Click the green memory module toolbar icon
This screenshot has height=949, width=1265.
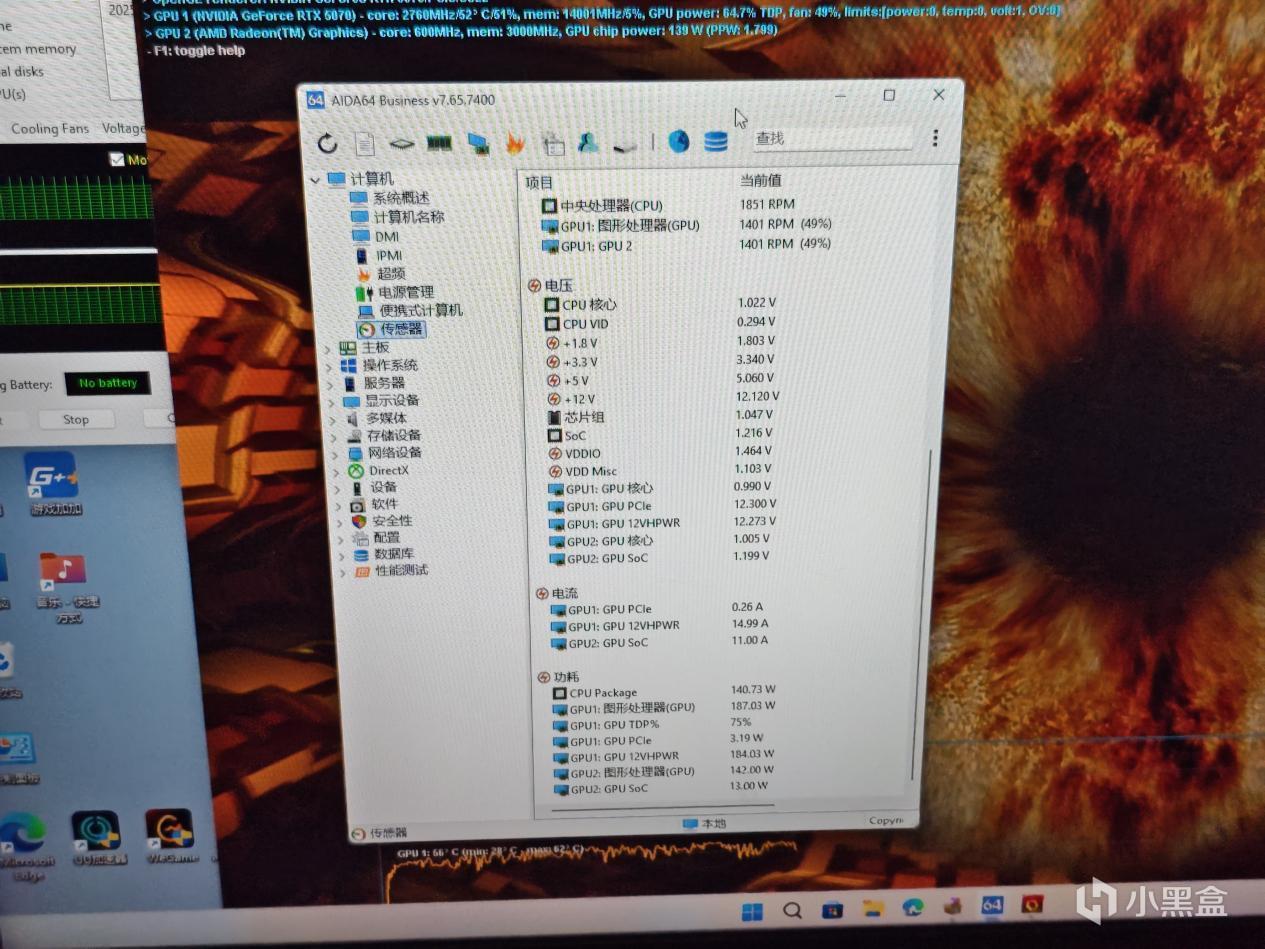439,143
